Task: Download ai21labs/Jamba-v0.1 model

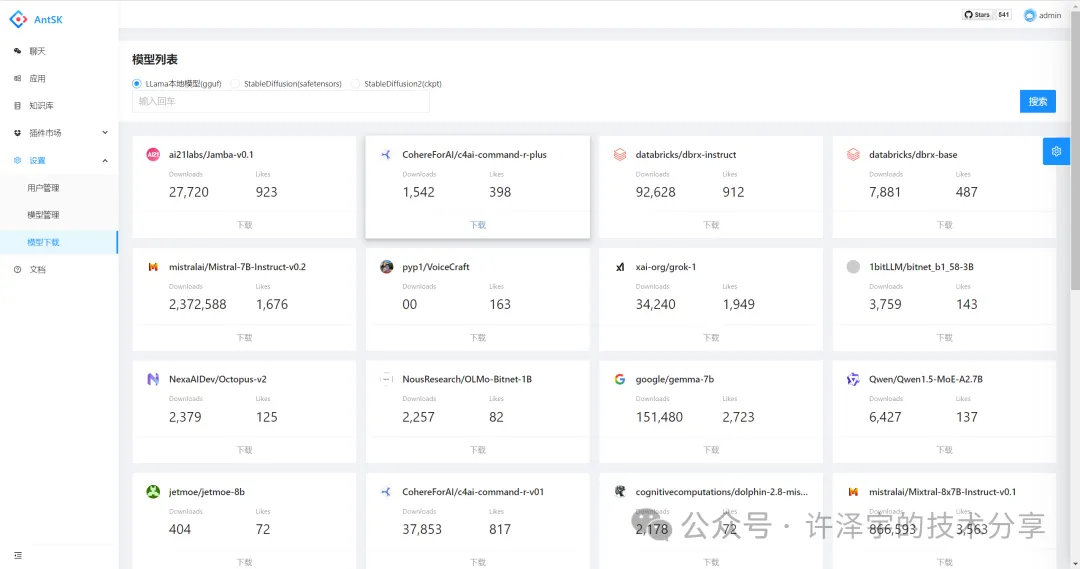Action: 245,225
